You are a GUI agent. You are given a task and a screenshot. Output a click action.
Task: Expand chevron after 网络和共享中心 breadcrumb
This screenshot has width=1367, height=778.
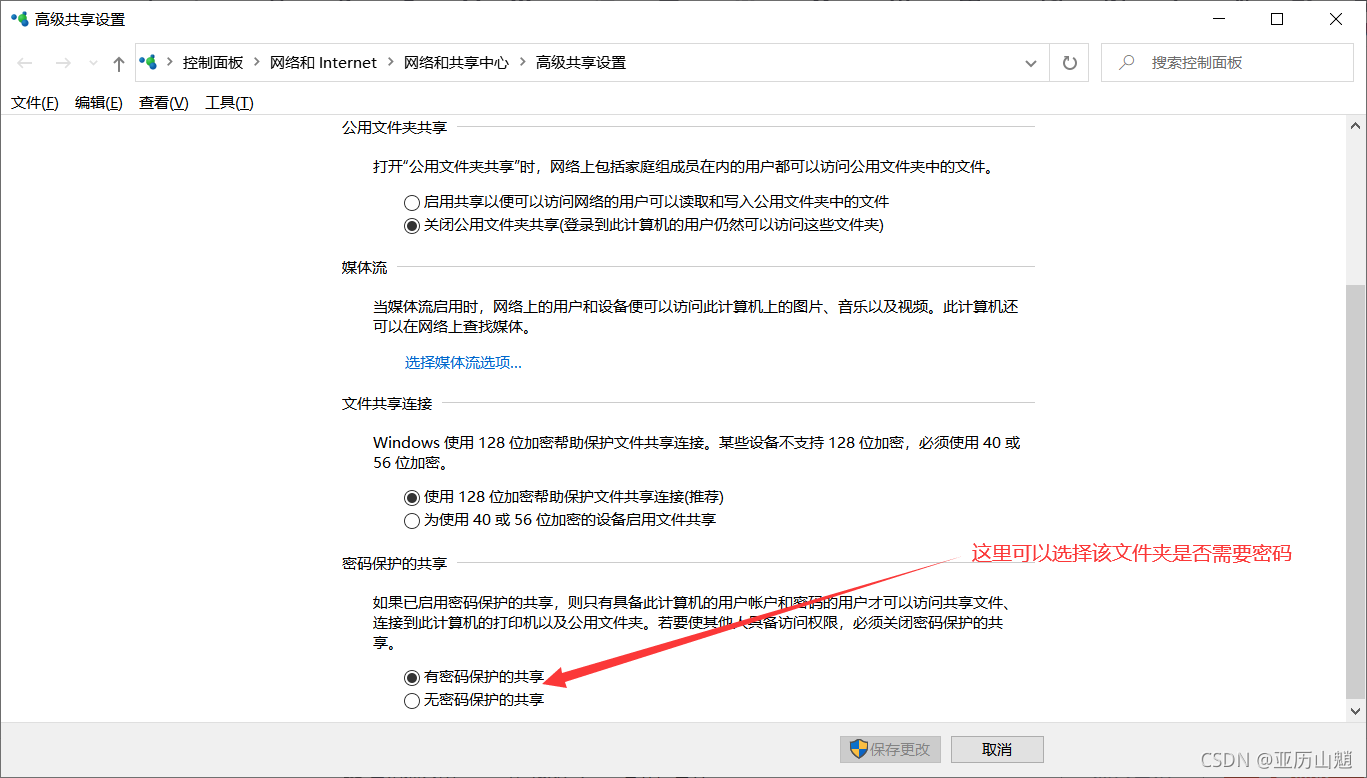click(523, 62)
